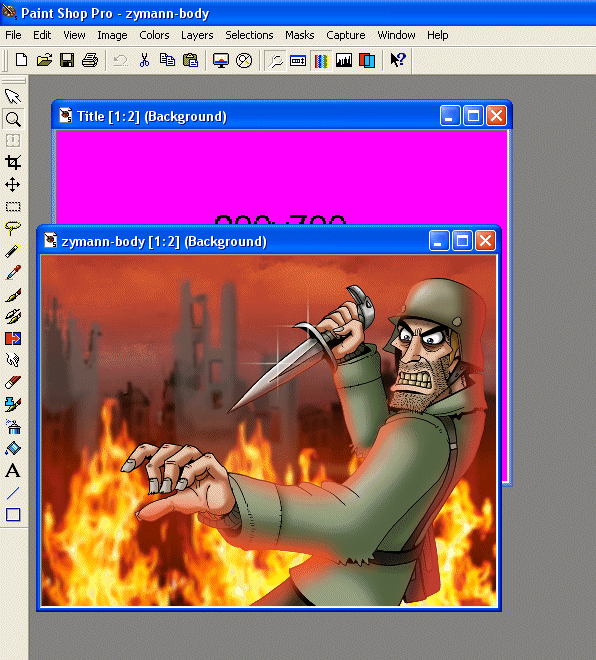This screenshot has width=596, height=660.
Task: Open the Help menu
Action: tap(438, 35)
